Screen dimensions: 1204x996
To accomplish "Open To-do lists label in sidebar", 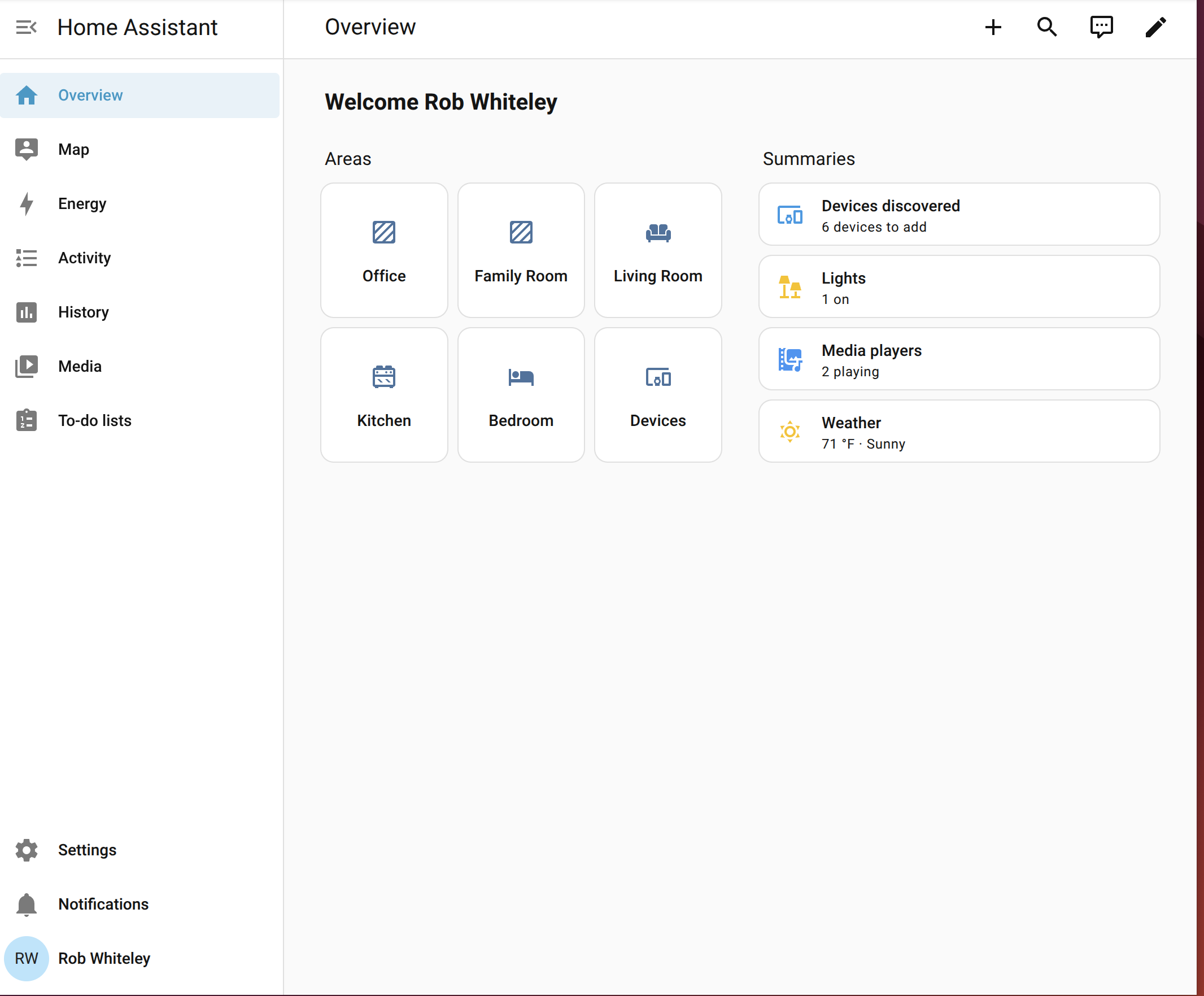I will click(95, 420).
